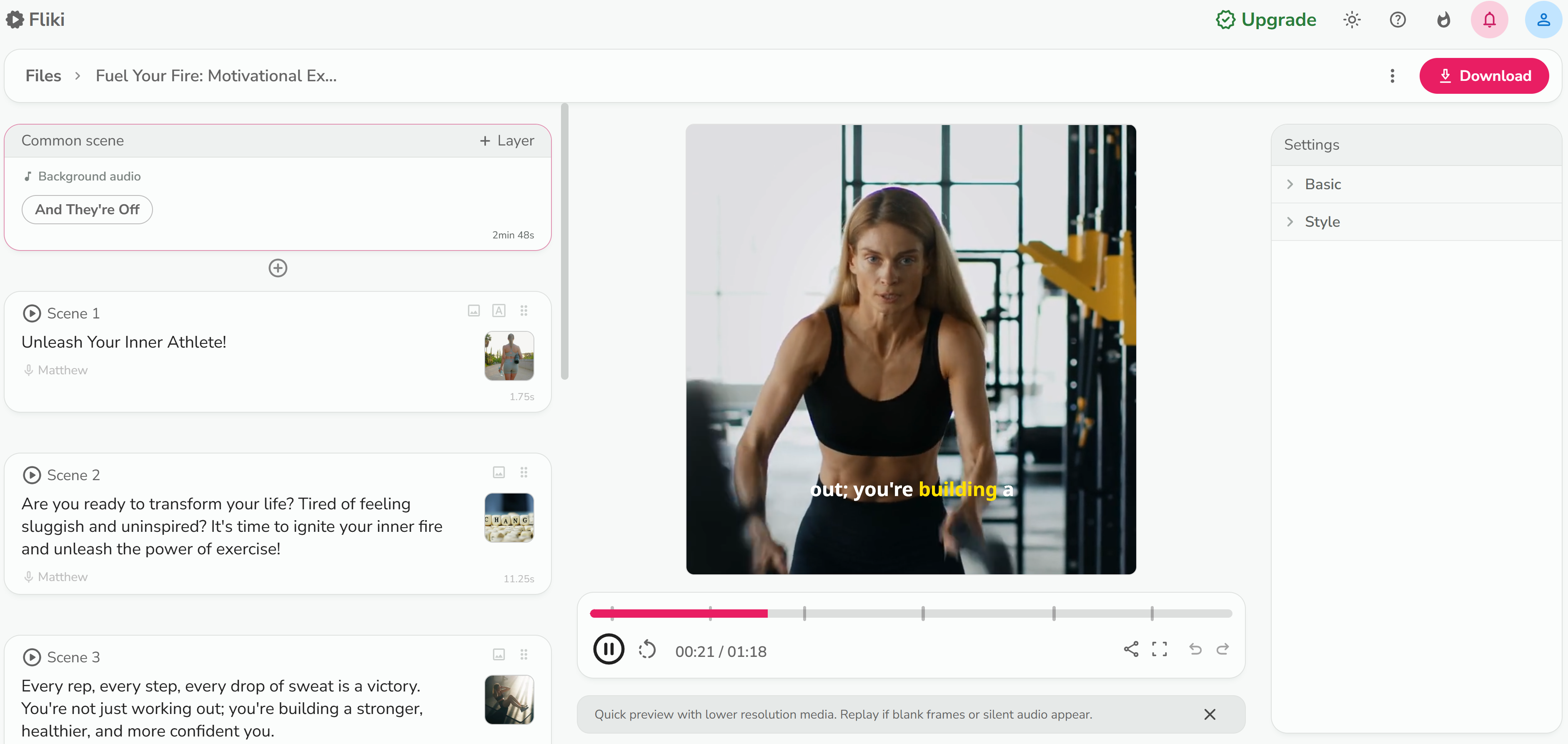This screenshot has height=744, width=1568.
Task: Click the microphone icon beside Matthew in Scene 2
Action: coord(28,576)
